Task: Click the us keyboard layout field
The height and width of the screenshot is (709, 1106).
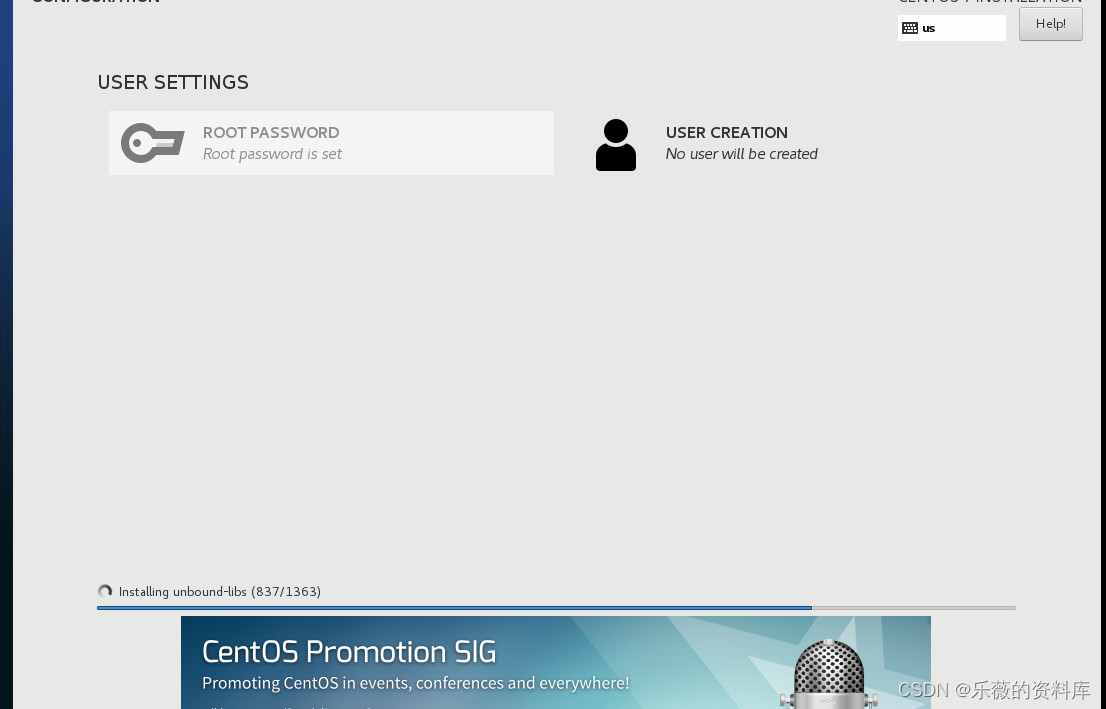Action: [x=952, y=28]
